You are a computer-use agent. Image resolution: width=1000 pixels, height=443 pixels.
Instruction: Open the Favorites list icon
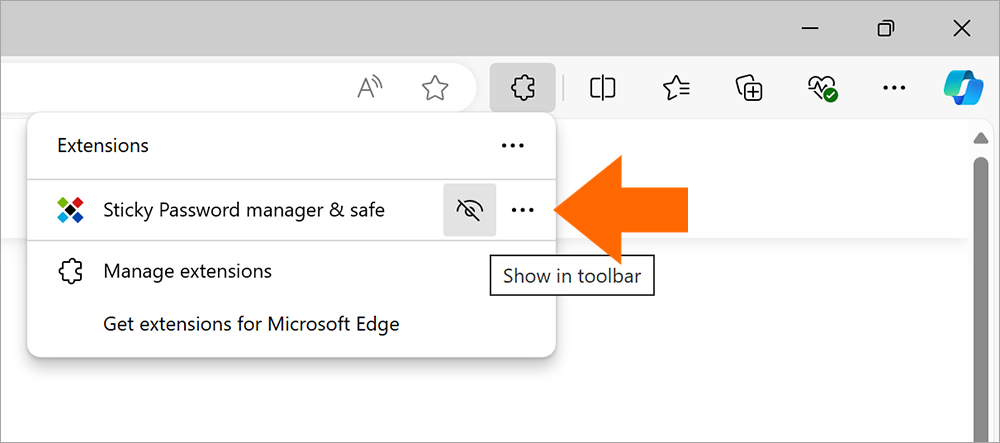(x=676, y=87)
